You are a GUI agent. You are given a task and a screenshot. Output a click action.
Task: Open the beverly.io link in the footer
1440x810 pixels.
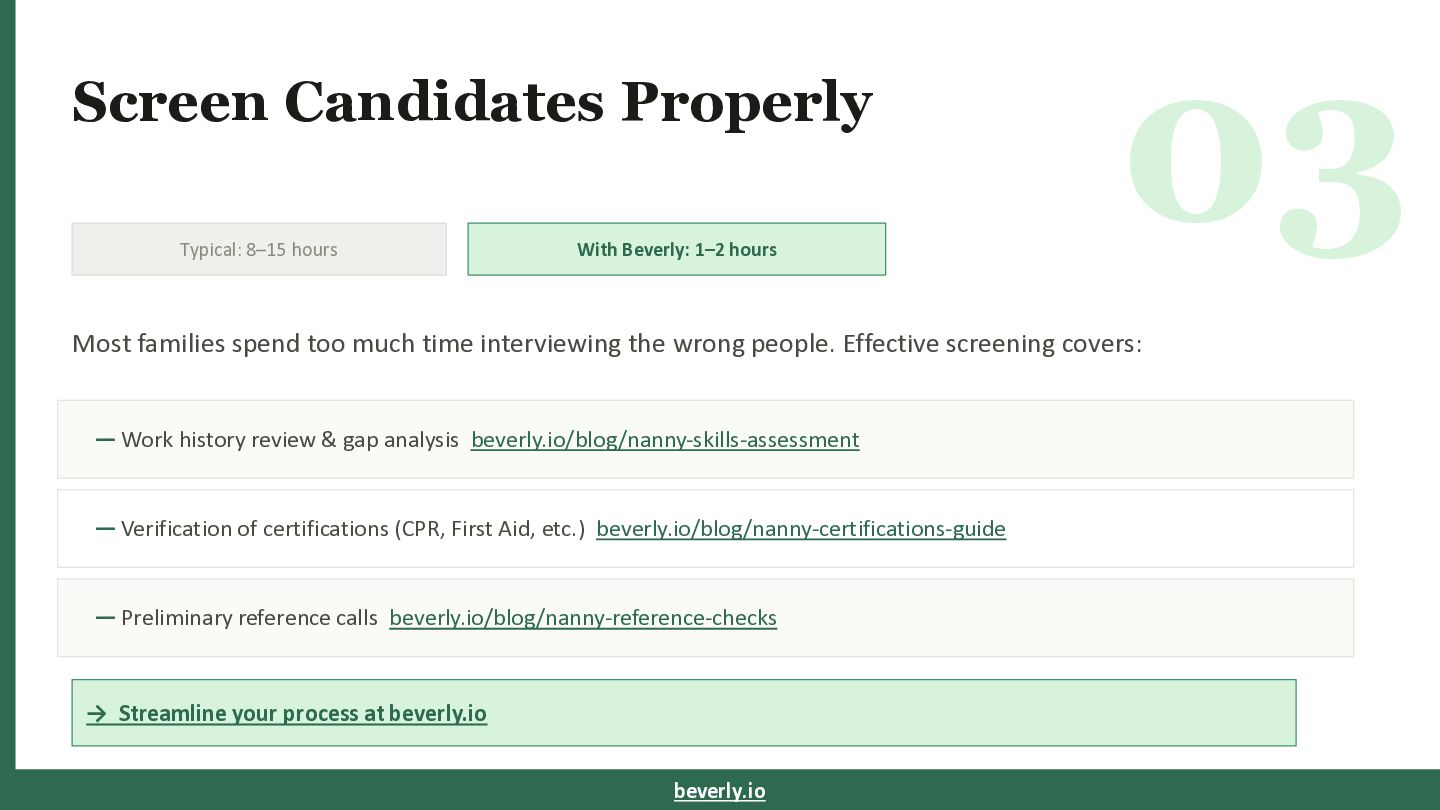tap(719, 791)
